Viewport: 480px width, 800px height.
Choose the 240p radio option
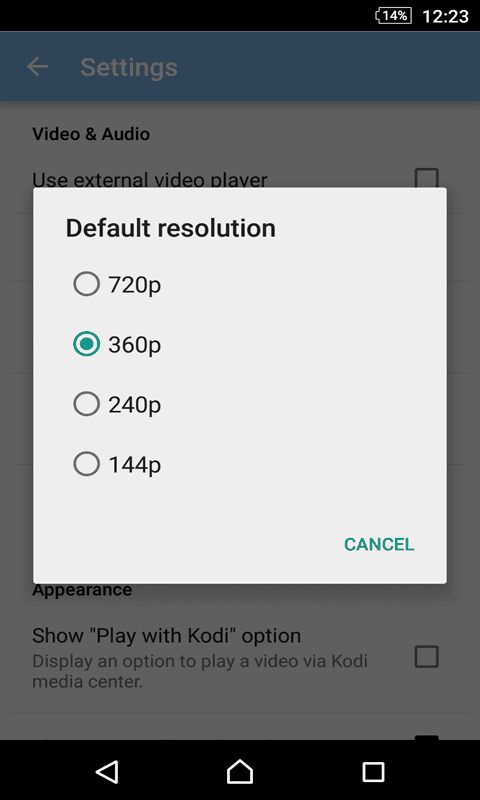click(x=86, y=405)
